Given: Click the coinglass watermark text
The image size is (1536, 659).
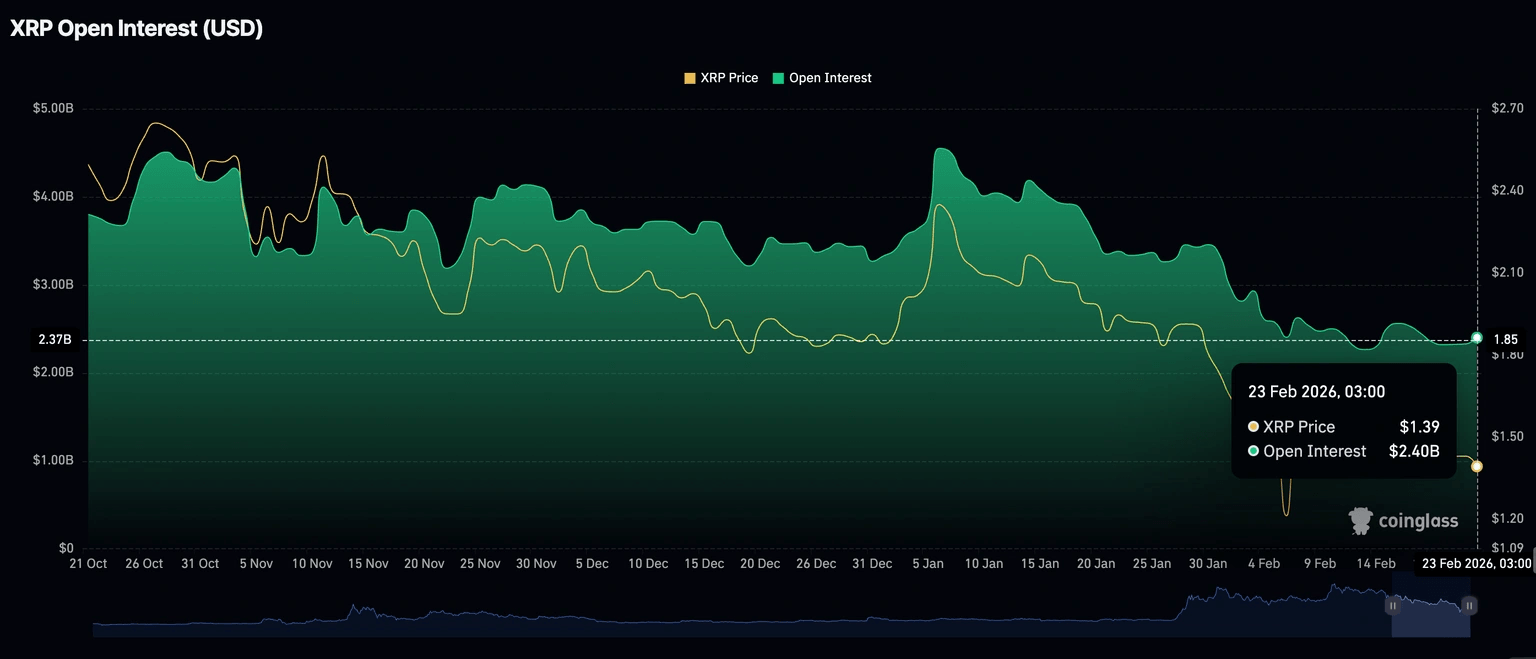Looking at the screenshot, I should [1418, 521].
